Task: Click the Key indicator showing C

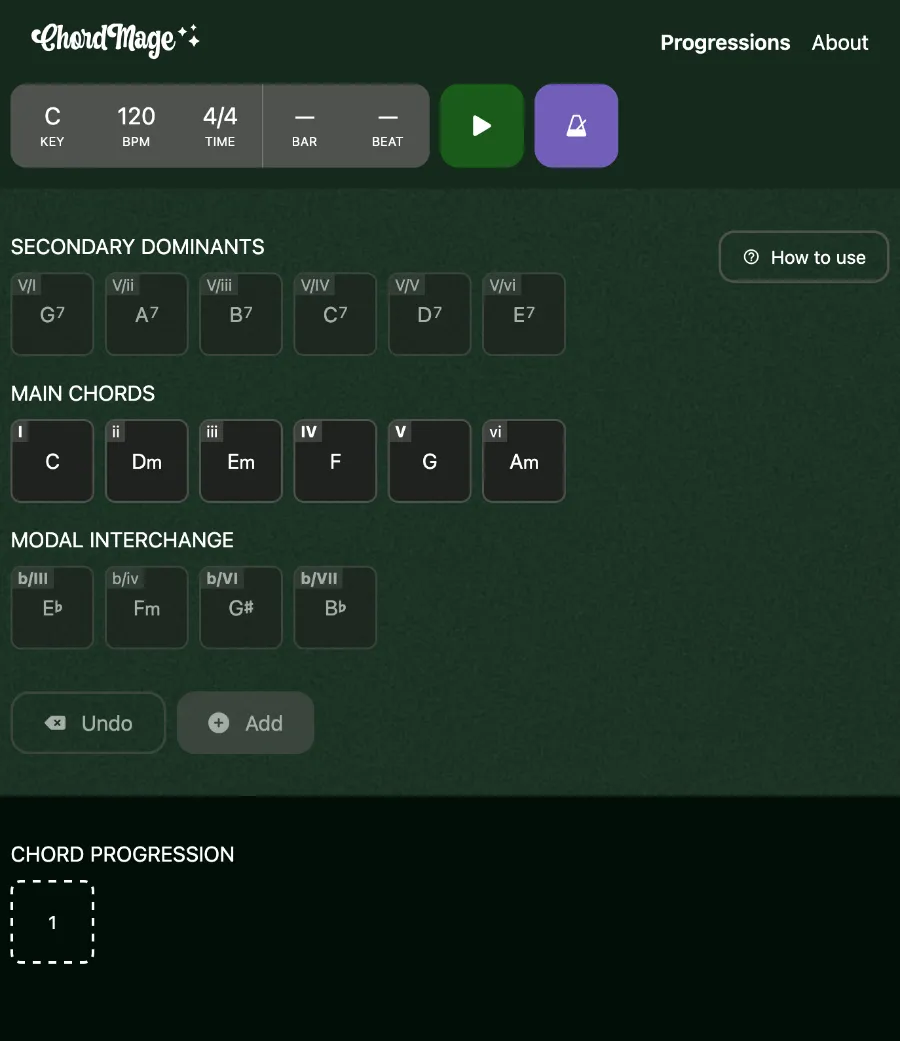Action: click(52, 125)
